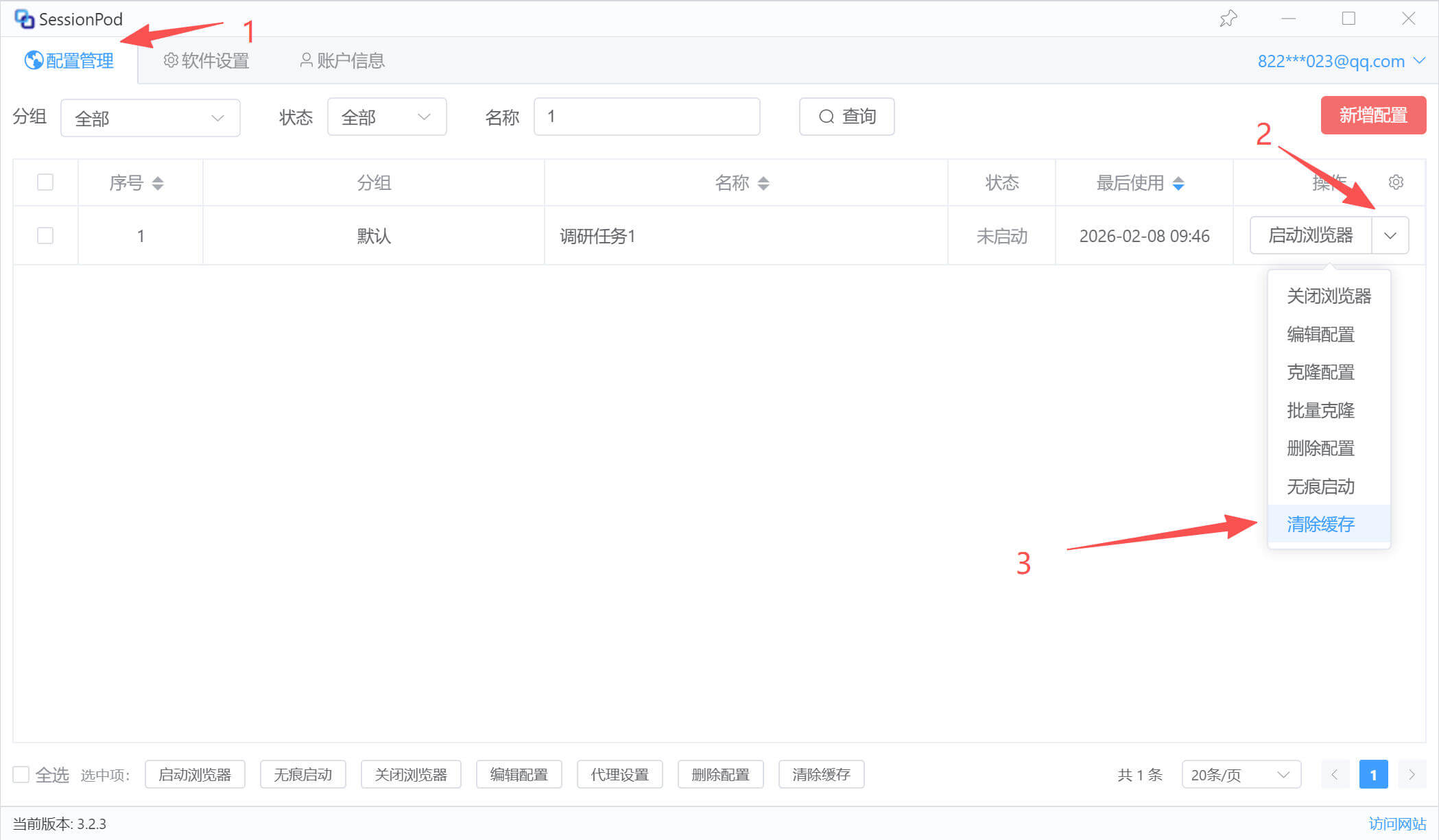This screenshot has width=1439, height=840.
Task: Switch to 软件设置 tab
Action: pyautogui.click(x=206, y=61)
